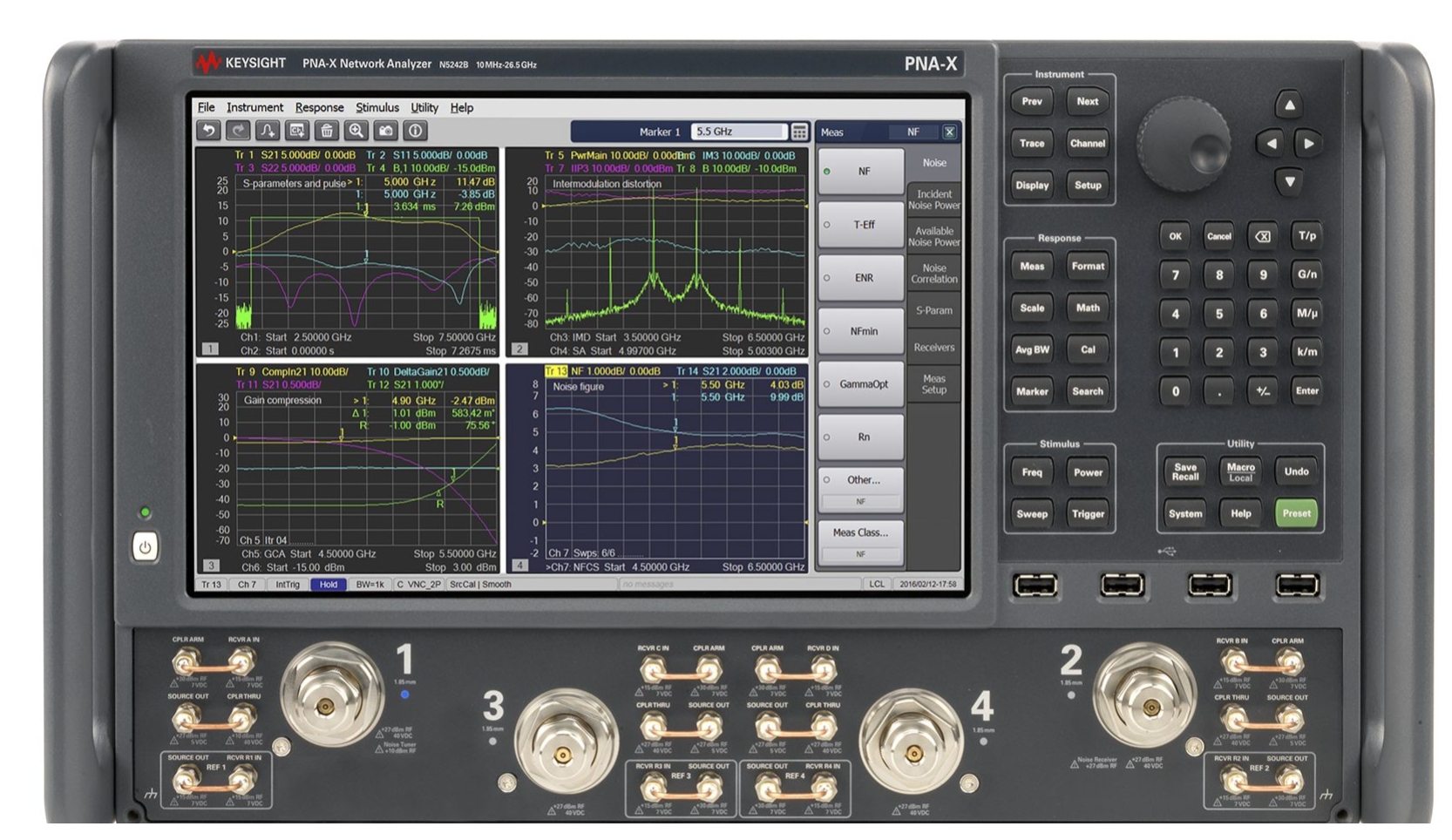
Task: Click the backspace key on the keypad
Action: [1263, 236]
